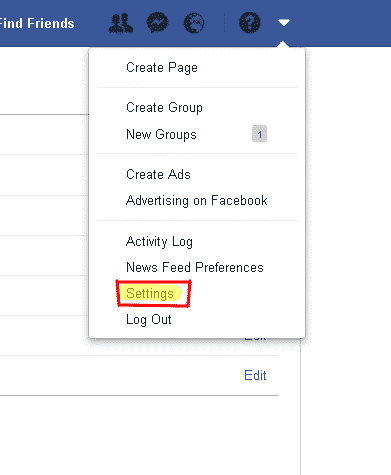
Task: Open News Feed Preferences
Action: (x=195, y=267)
